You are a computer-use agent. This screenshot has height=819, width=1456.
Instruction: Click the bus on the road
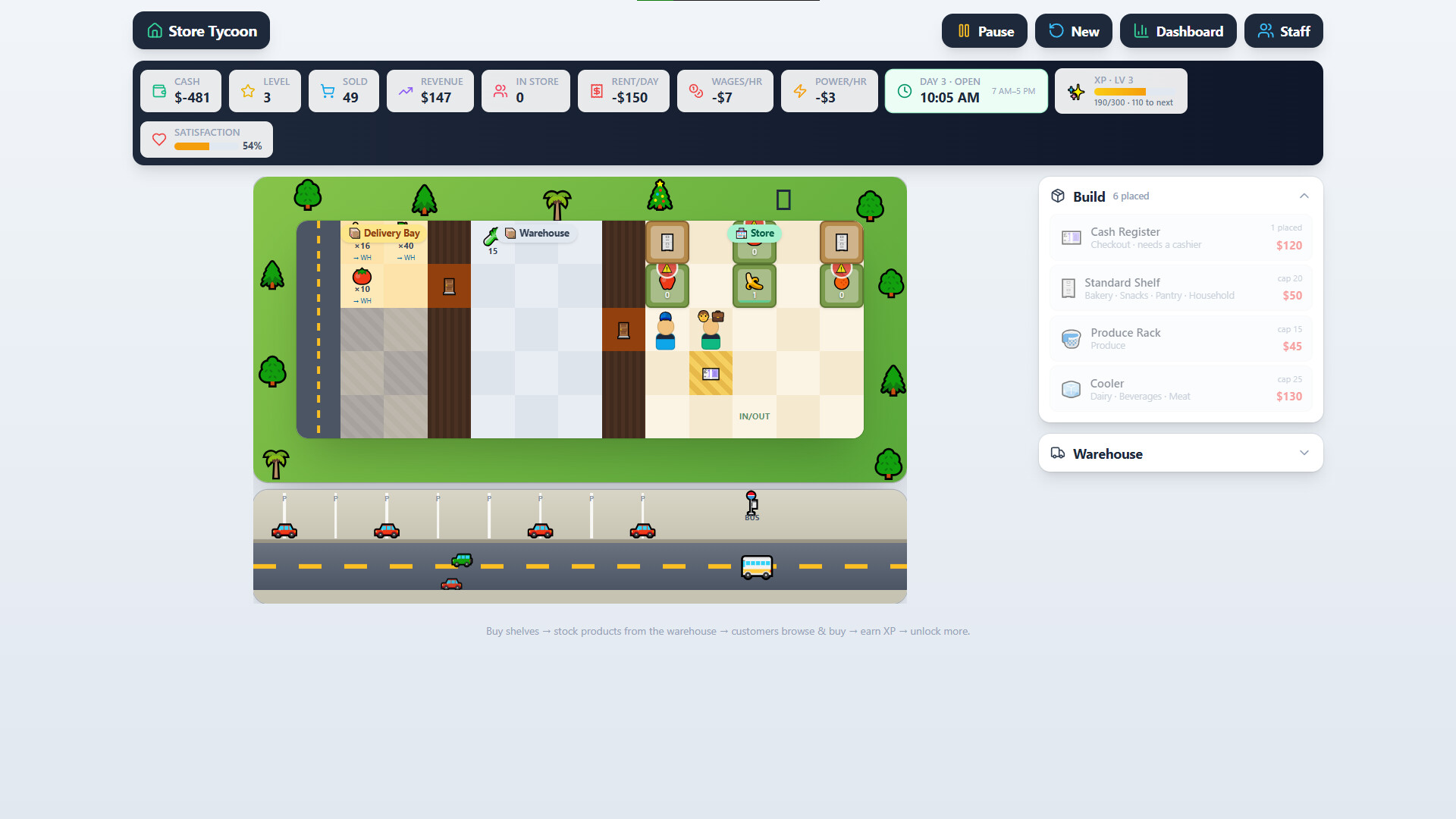tap(757, 566)
